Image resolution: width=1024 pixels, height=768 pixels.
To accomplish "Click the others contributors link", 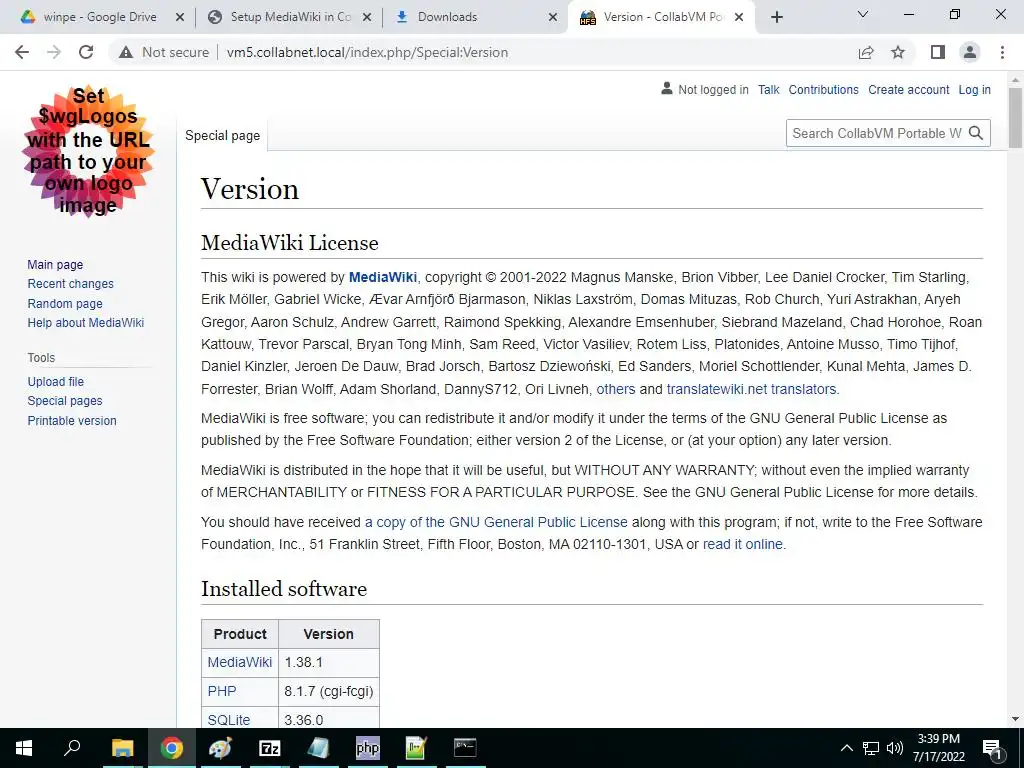I will (x=615, y=389).
